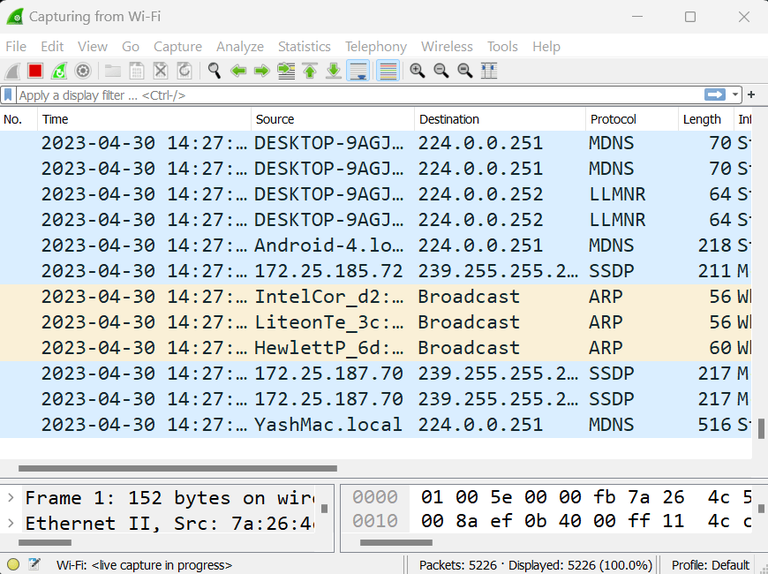The width and height of the screenshot is (768, 574).
Task: Add a display filter button with plus
Action: click(751, 95)
